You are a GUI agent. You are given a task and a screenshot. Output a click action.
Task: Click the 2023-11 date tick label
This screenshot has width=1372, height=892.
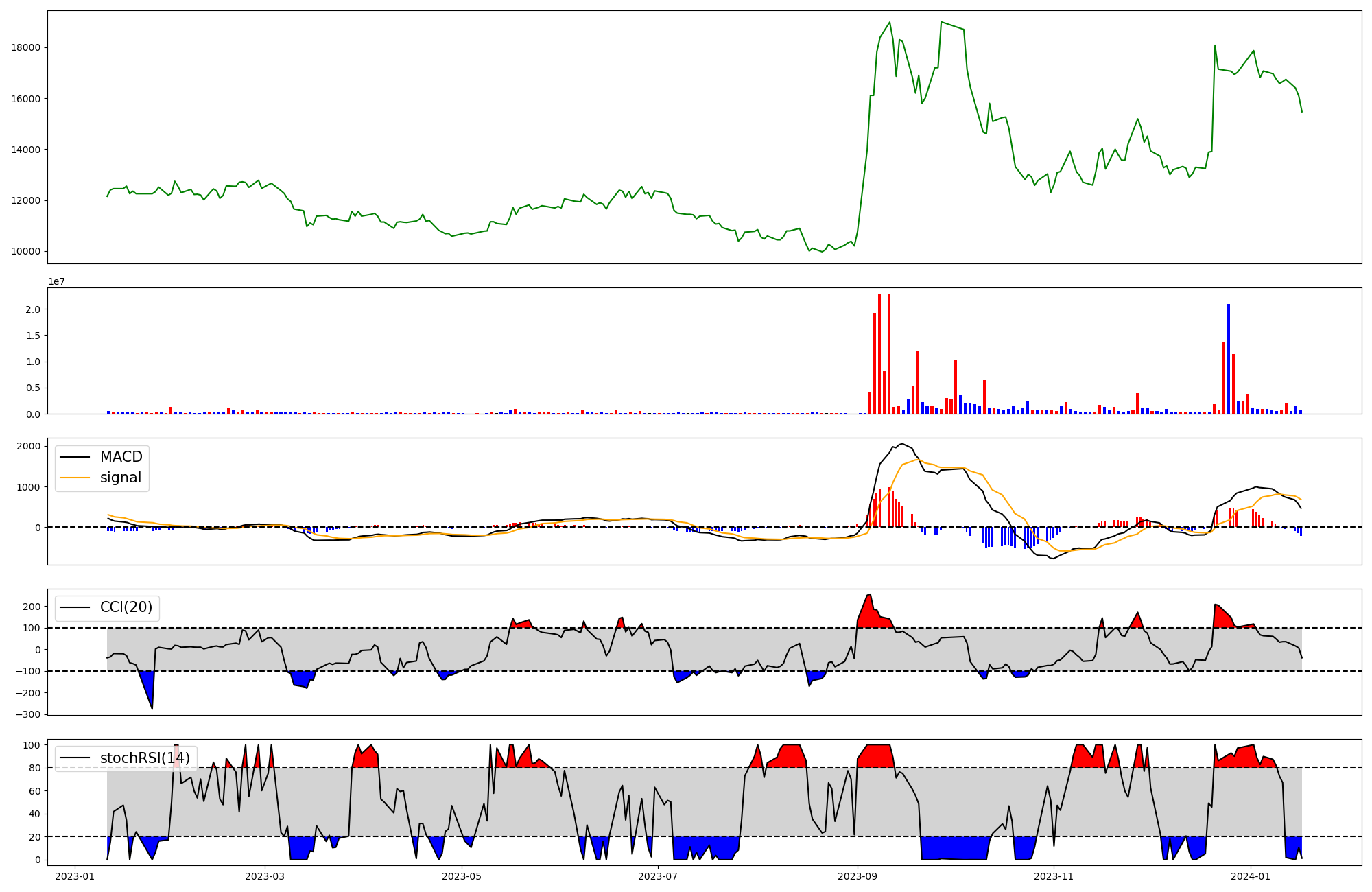1053,876
